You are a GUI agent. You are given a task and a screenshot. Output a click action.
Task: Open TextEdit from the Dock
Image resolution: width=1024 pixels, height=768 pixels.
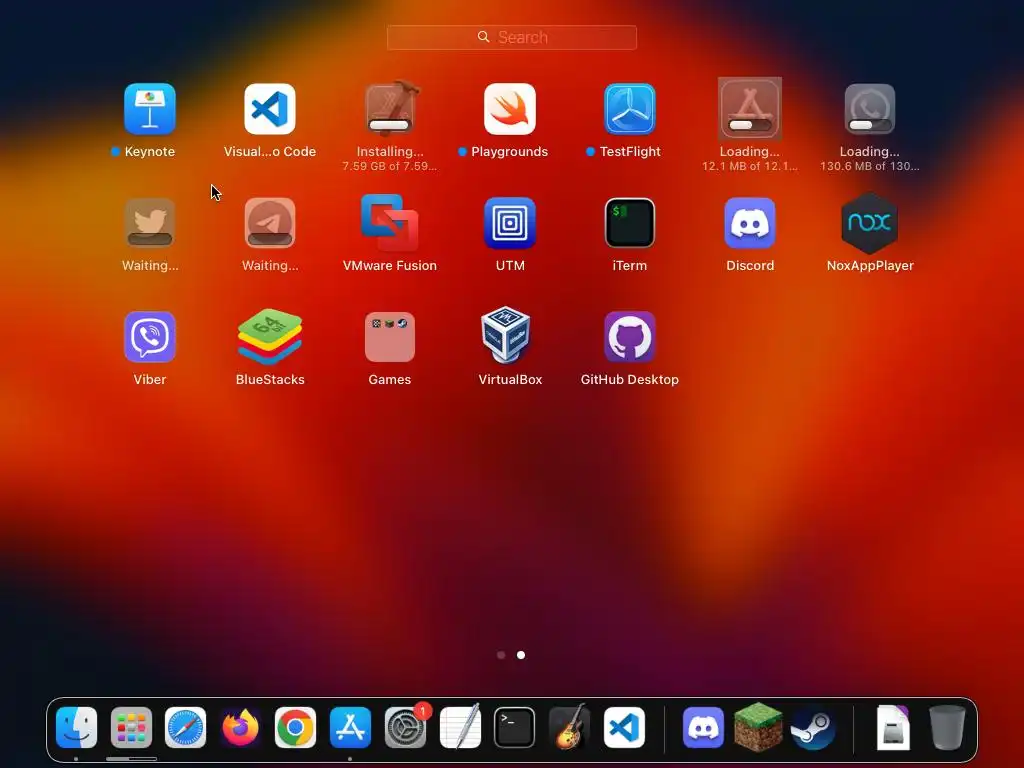click(x=460, y=726)
